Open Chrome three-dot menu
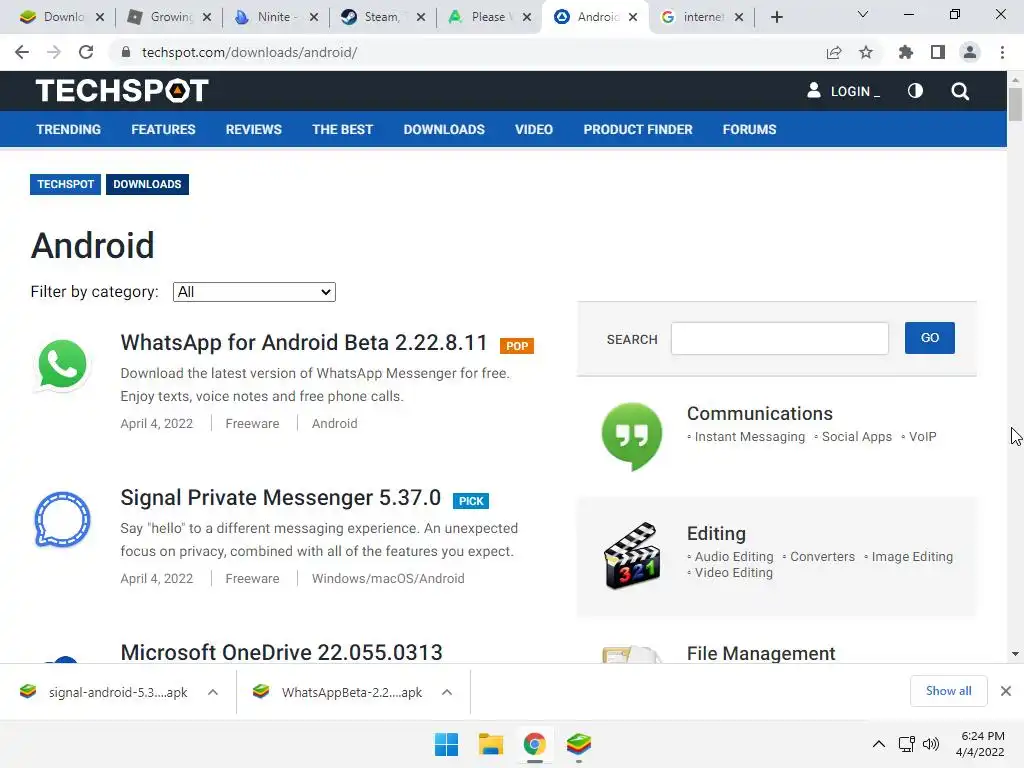The width and height of the screenshot is (1024, 768). click(x=1002, y=52)
